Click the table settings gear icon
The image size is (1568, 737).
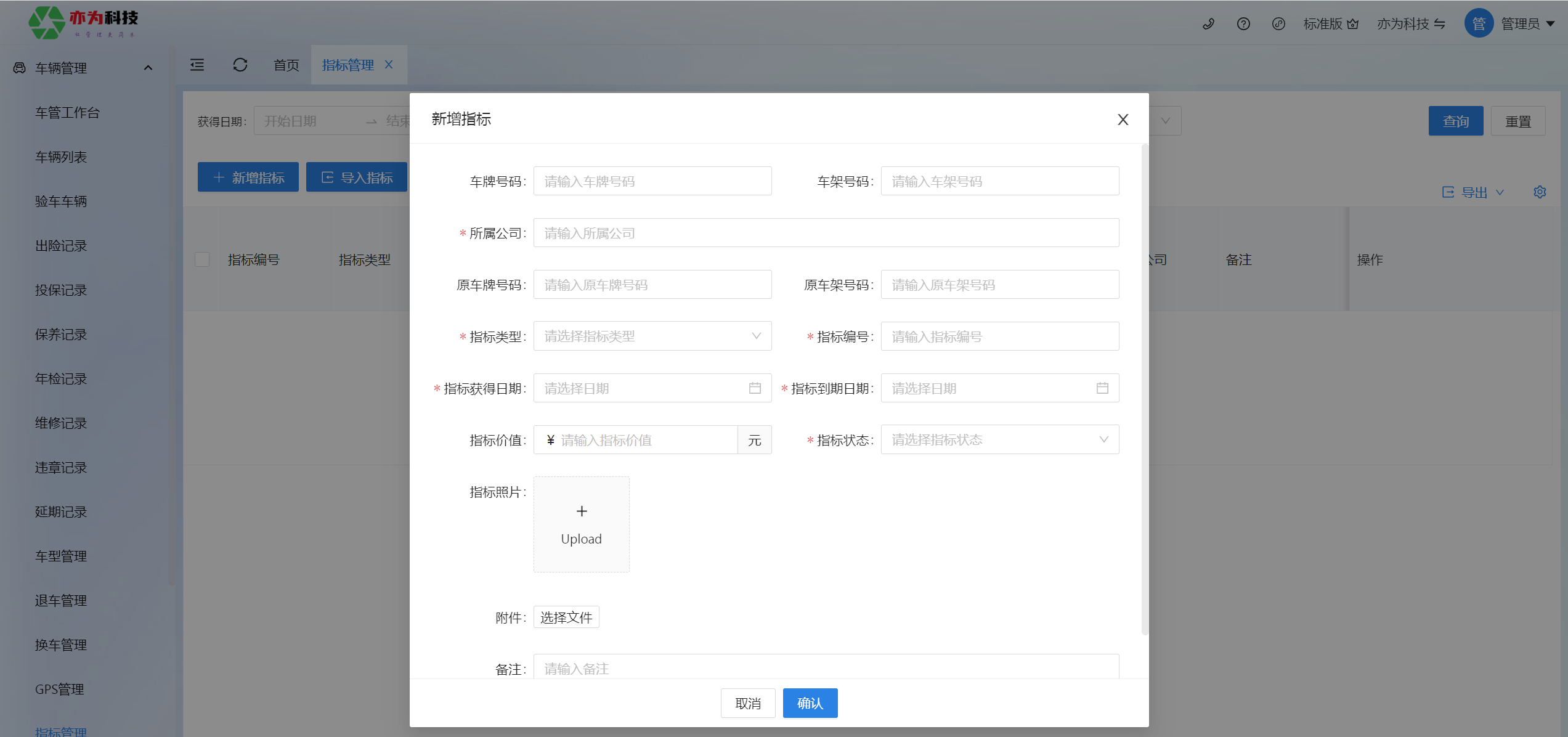point(1540,192)
